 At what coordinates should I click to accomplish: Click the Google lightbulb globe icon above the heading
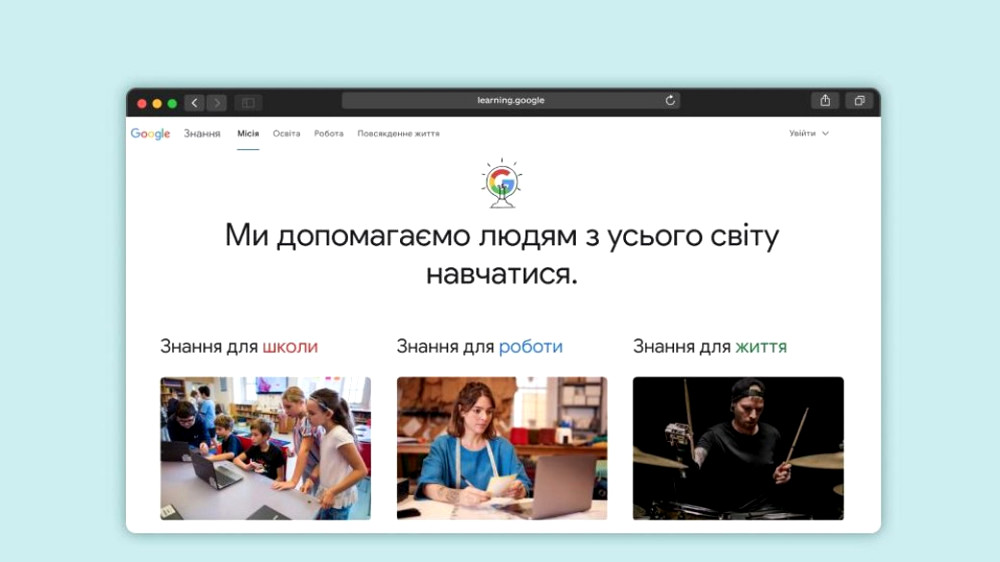pos(501,183)
